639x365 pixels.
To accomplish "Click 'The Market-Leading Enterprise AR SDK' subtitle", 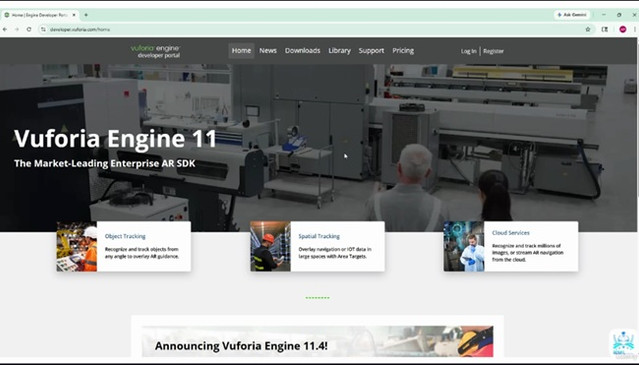I will pos(105,163).
